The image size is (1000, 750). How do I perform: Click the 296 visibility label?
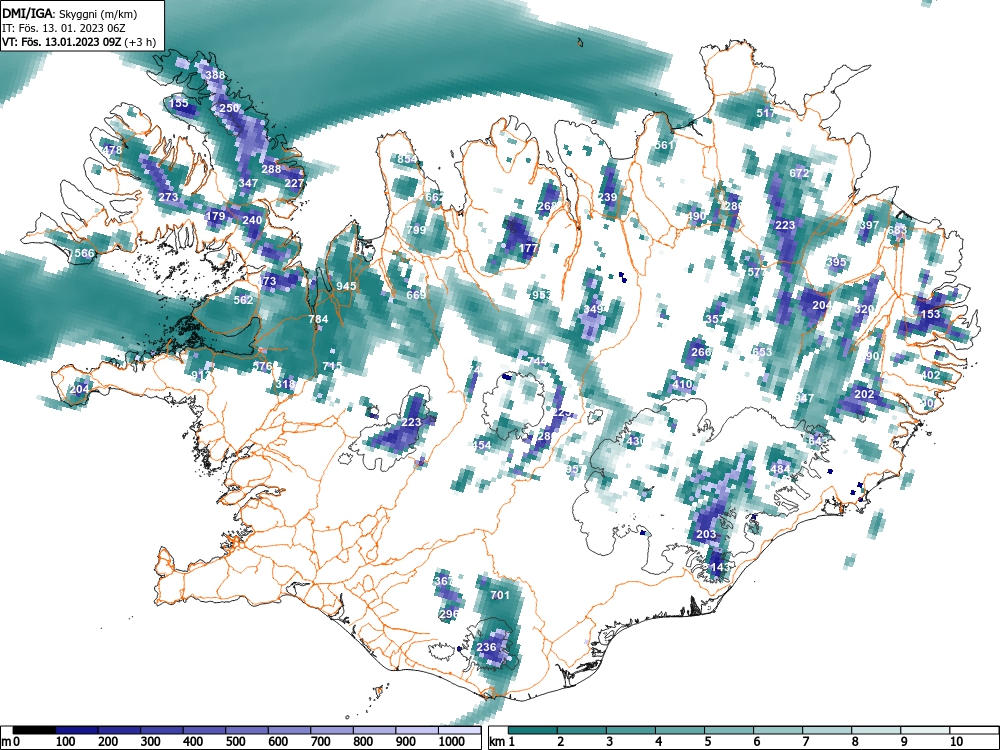449,614
